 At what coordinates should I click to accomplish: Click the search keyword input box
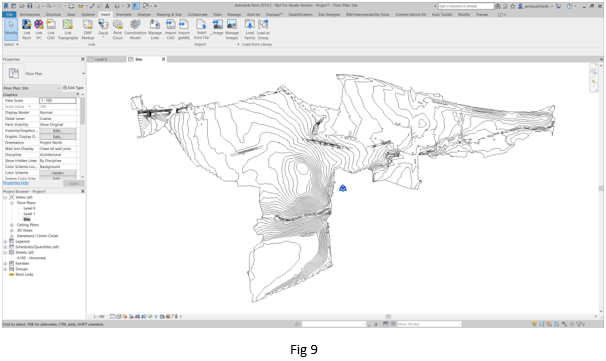pyautogui.click(x=466, y=6)
